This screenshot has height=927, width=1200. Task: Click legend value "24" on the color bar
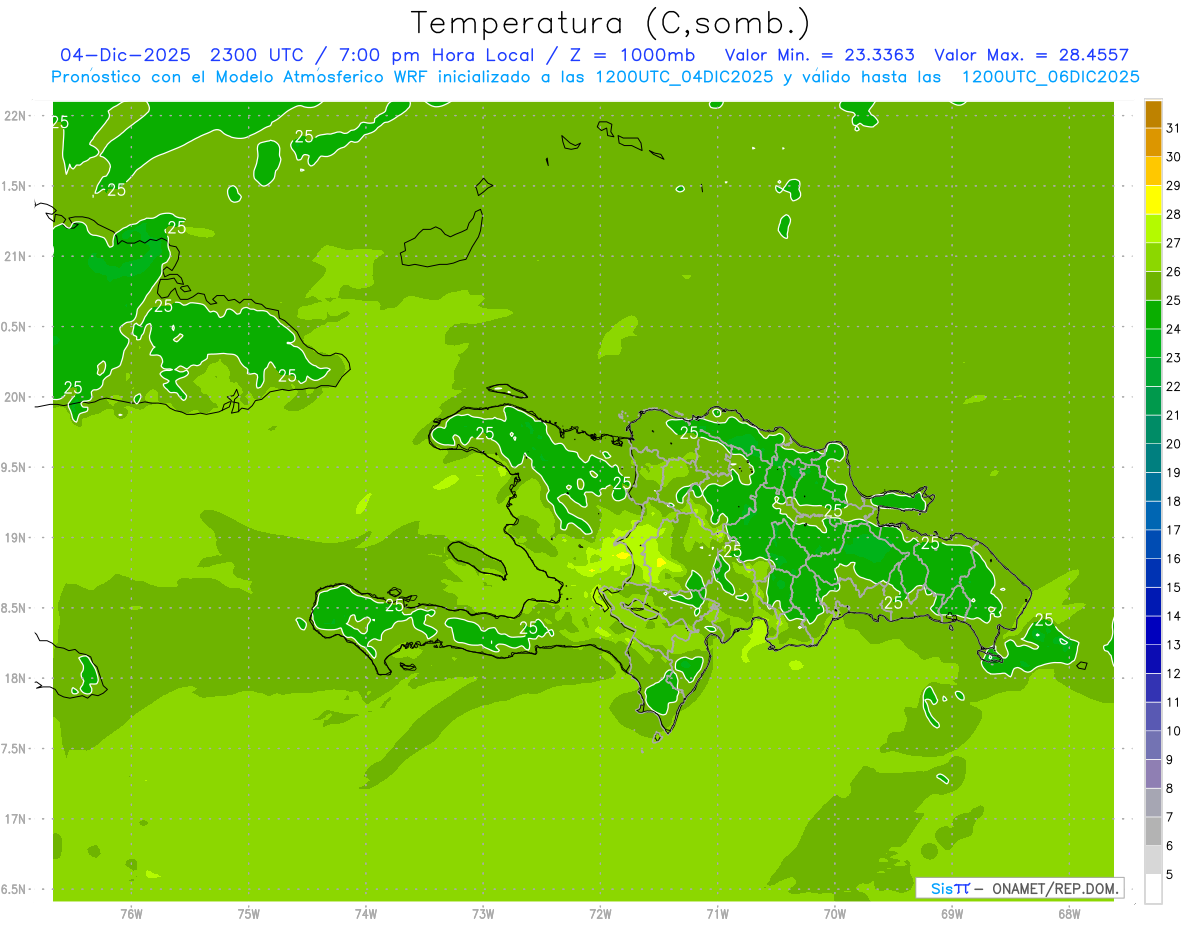coord(1173,329)
